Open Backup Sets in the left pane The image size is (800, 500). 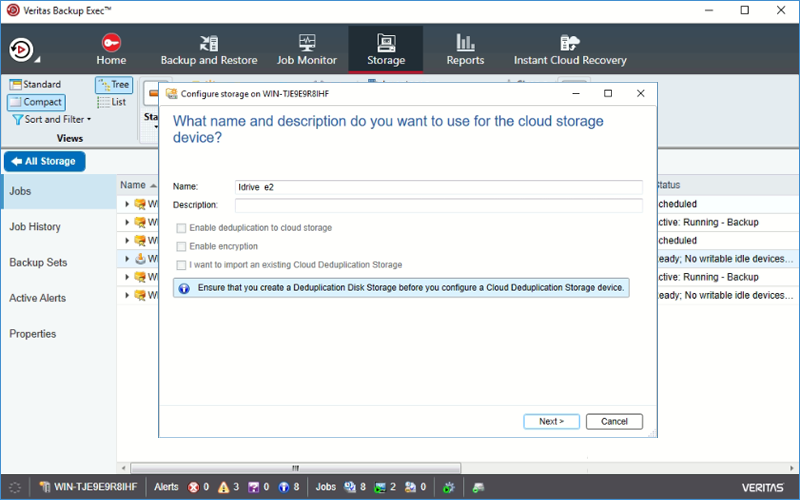pyautogui.click(x=58, y=262)
